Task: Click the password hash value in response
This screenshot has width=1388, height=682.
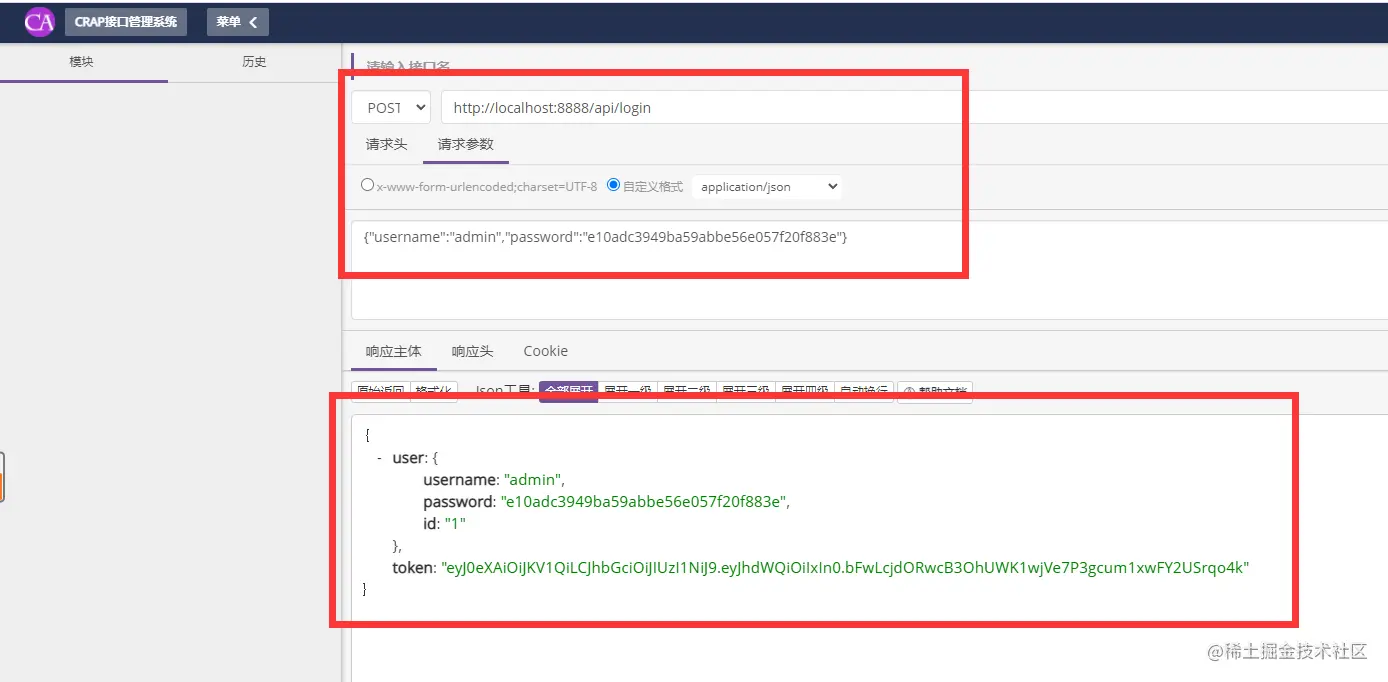Action: 644,502
